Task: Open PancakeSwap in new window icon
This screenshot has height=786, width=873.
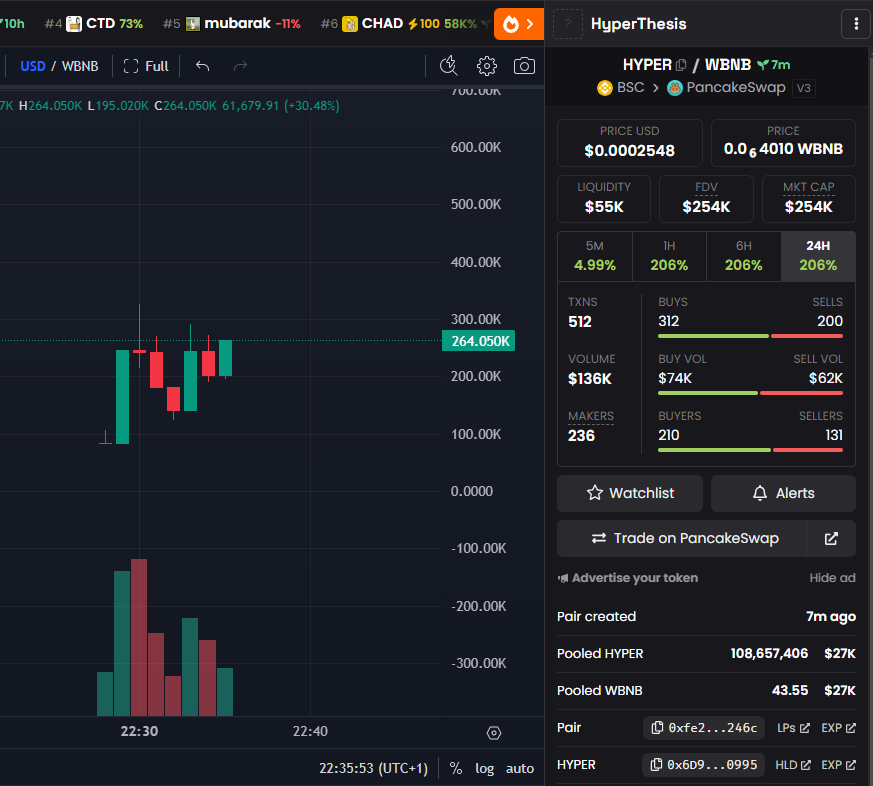Action: coord(831,538)
